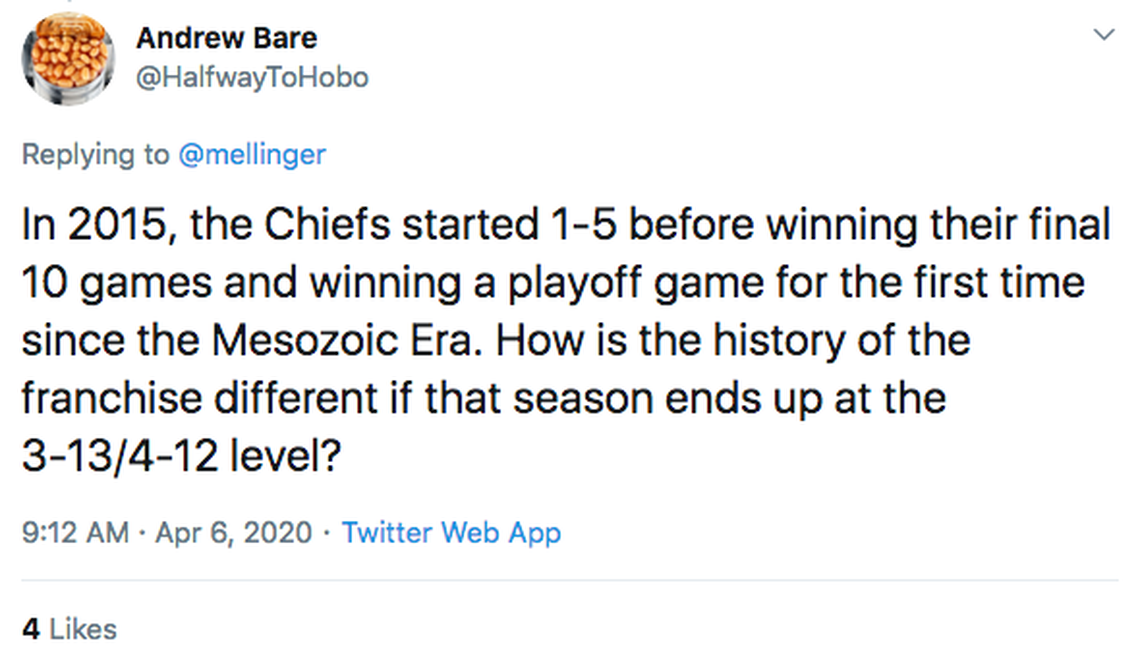Open the @mellinger mention link
This screenshot has width=1140, height=672.
[x=251, y=155]
